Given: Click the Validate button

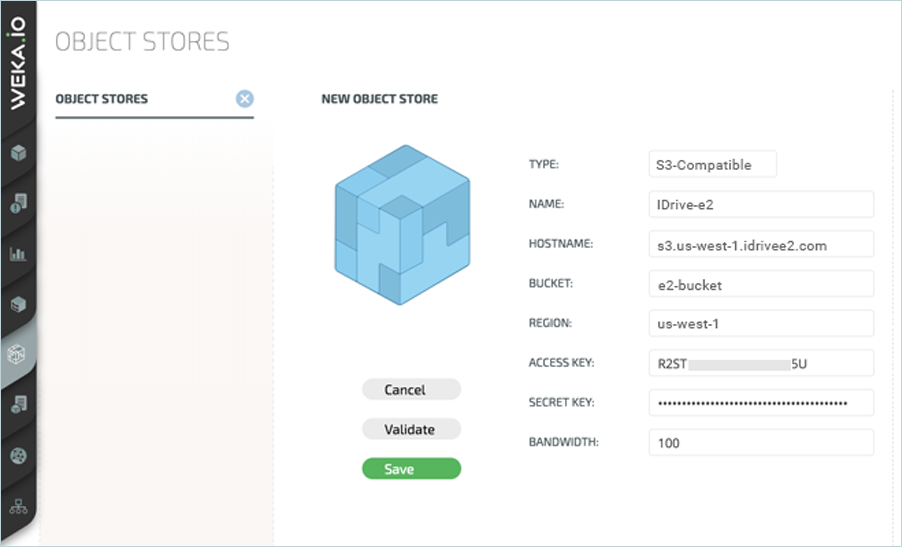Looking at the screenshot, I should [x=411, y=429].
